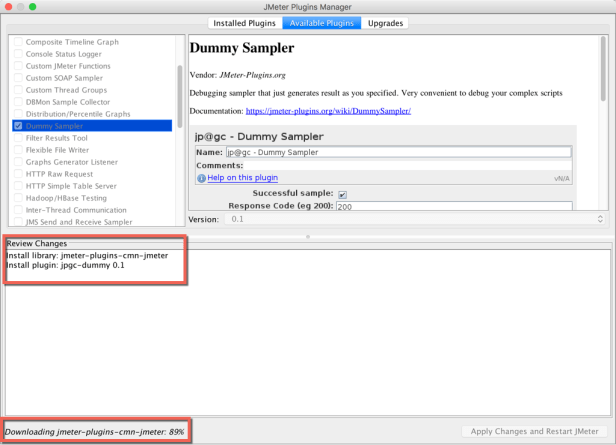Check the HTTP Simple Table Server checkbox
The height and width of the screenshot is (445, 616).
18,186
